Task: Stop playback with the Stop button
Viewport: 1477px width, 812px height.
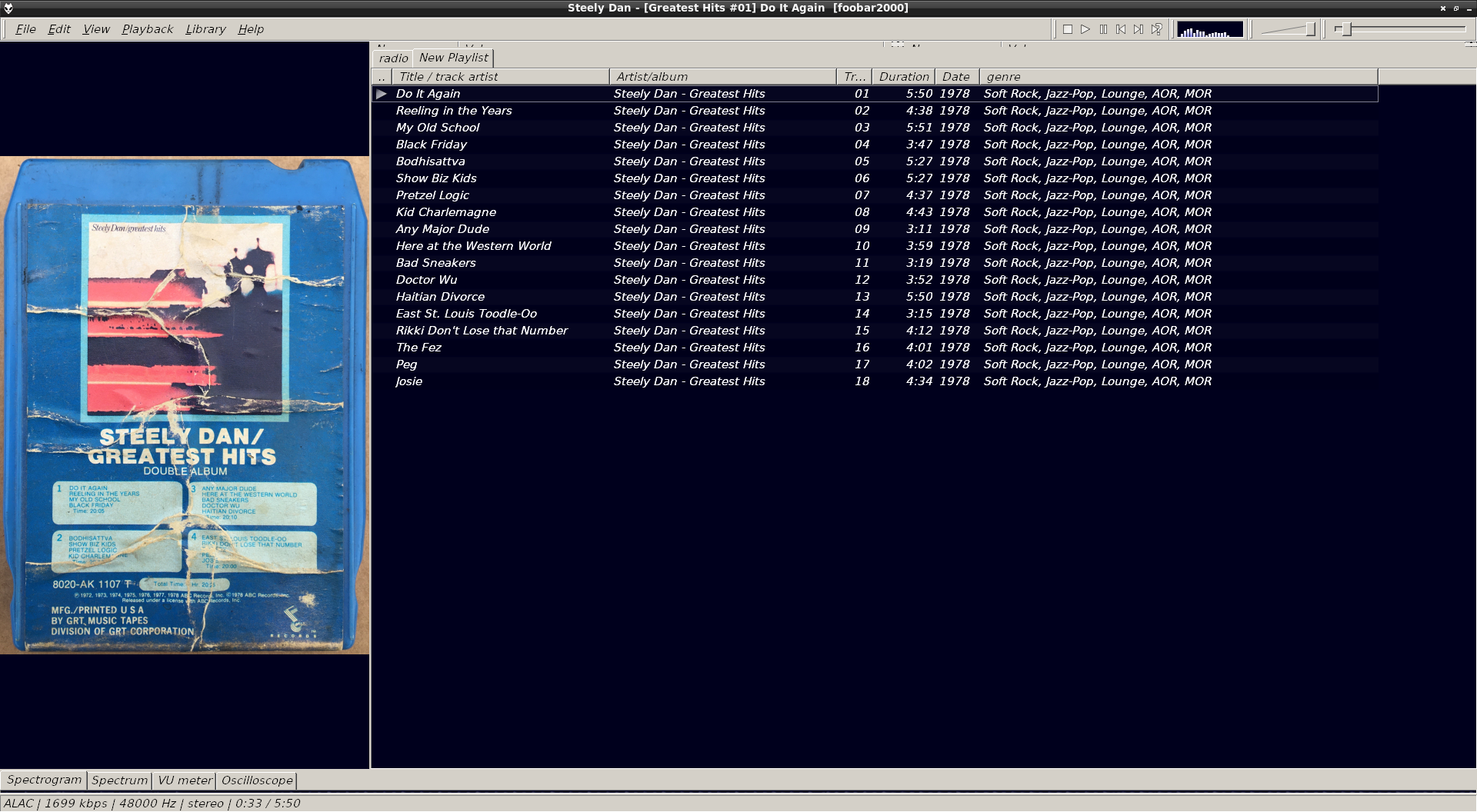Action: coord(1068,29)
